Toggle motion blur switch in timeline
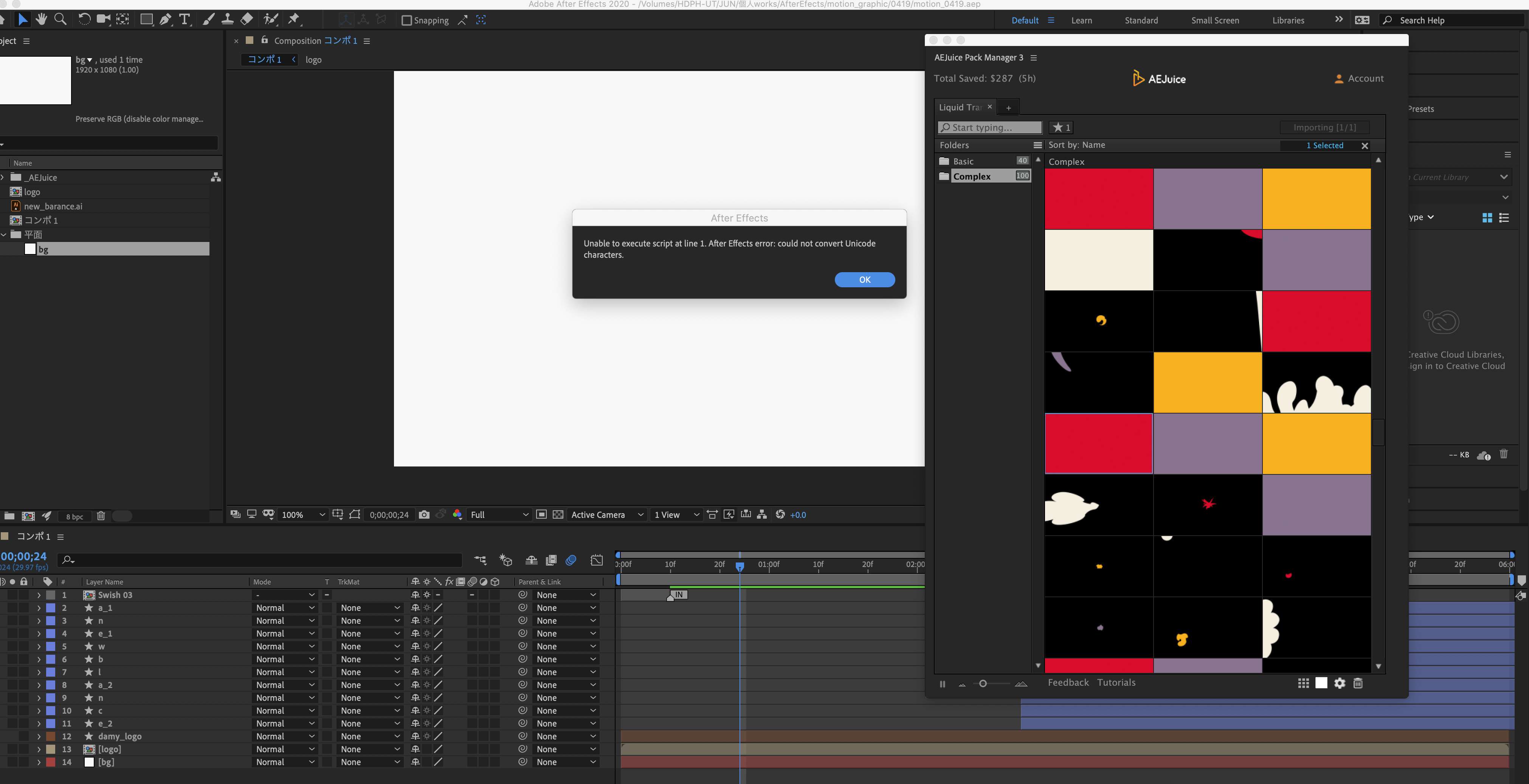This screenshot has height=784, width=1529. click(x=571, y=560)
